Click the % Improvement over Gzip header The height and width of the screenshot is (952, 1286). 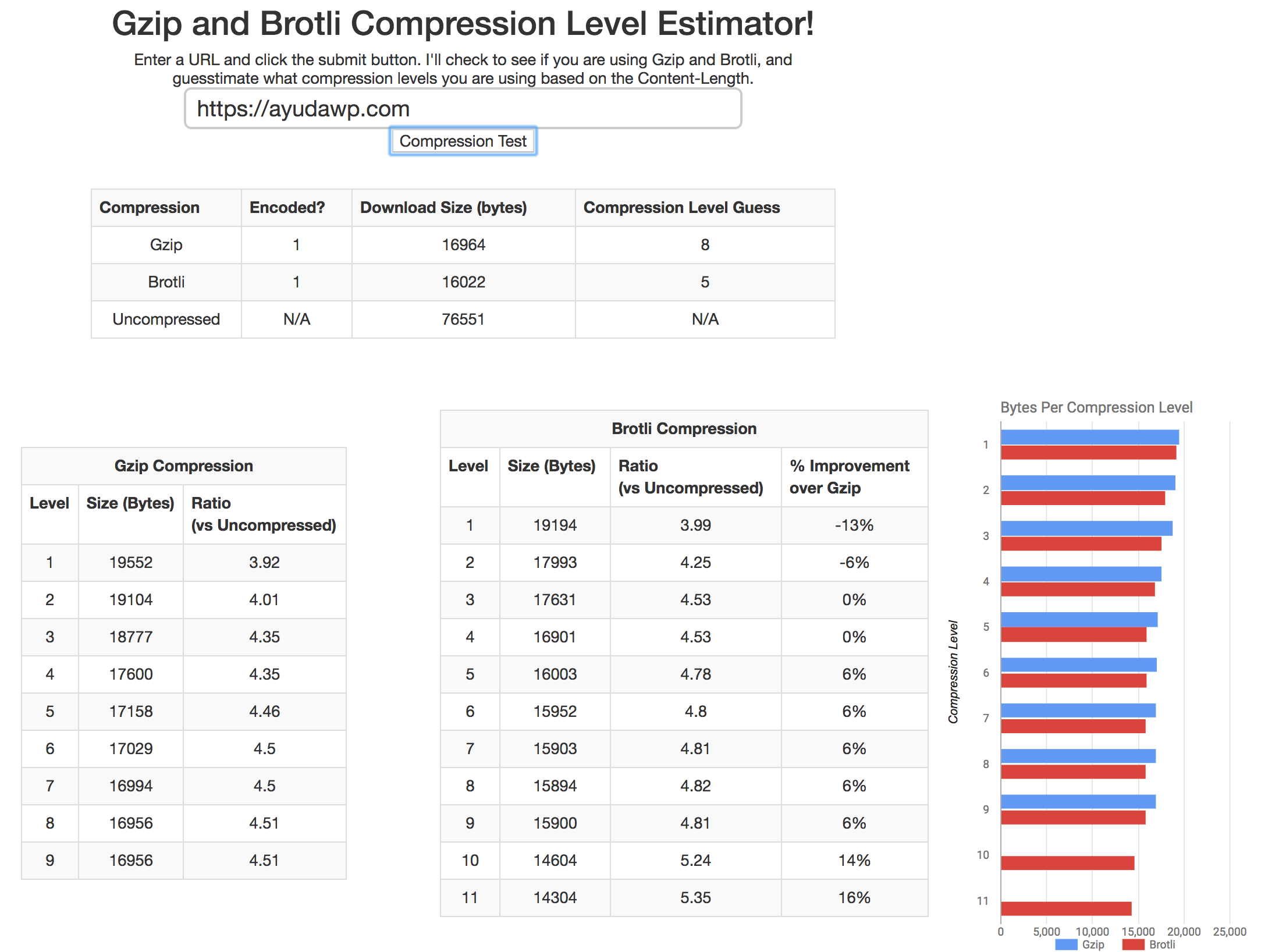(x=848, y=477)
